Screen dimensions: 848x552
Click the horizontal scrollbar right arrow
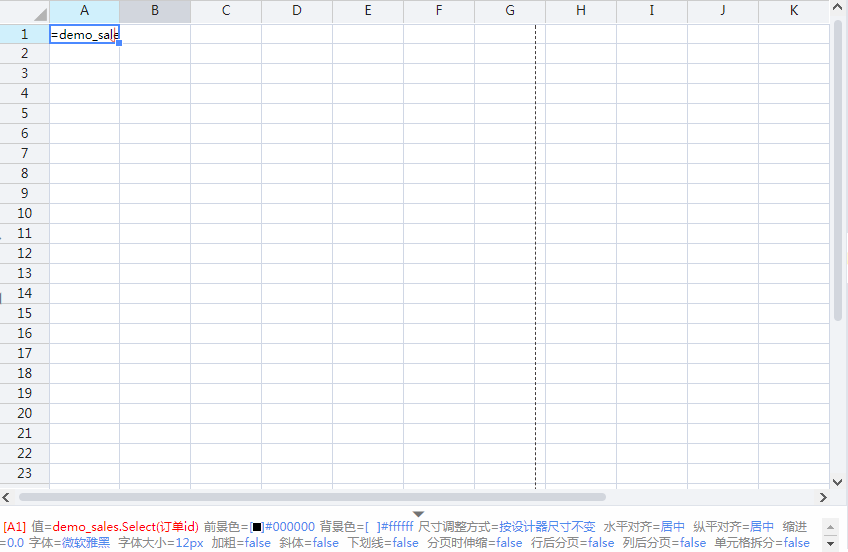pos(823,497)
